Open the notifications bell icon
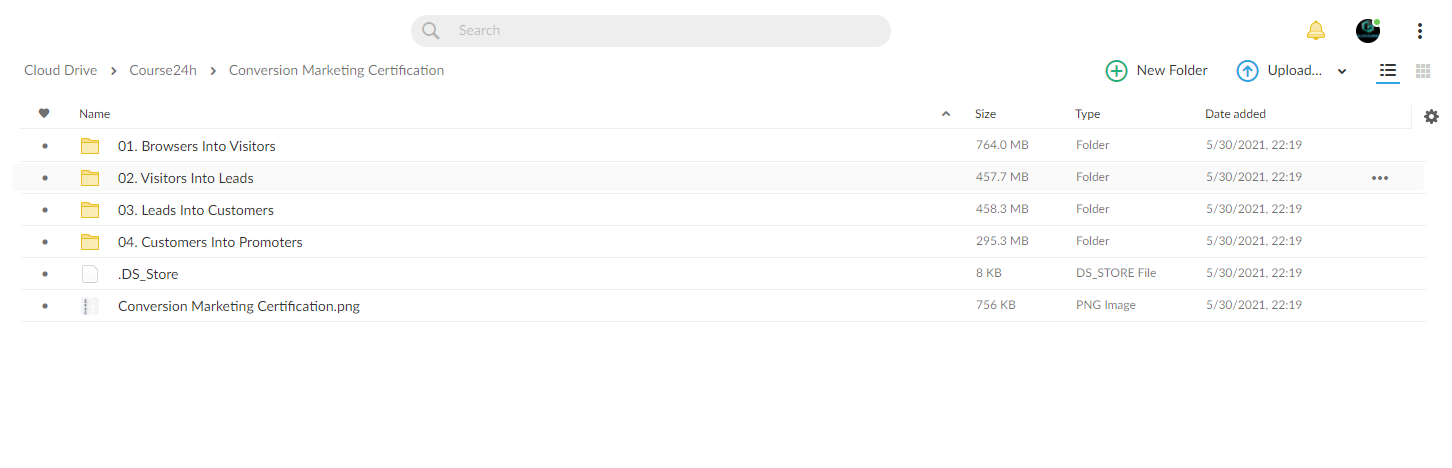The height and width of the screenshot is (468, 1452). click(1316, 31)
